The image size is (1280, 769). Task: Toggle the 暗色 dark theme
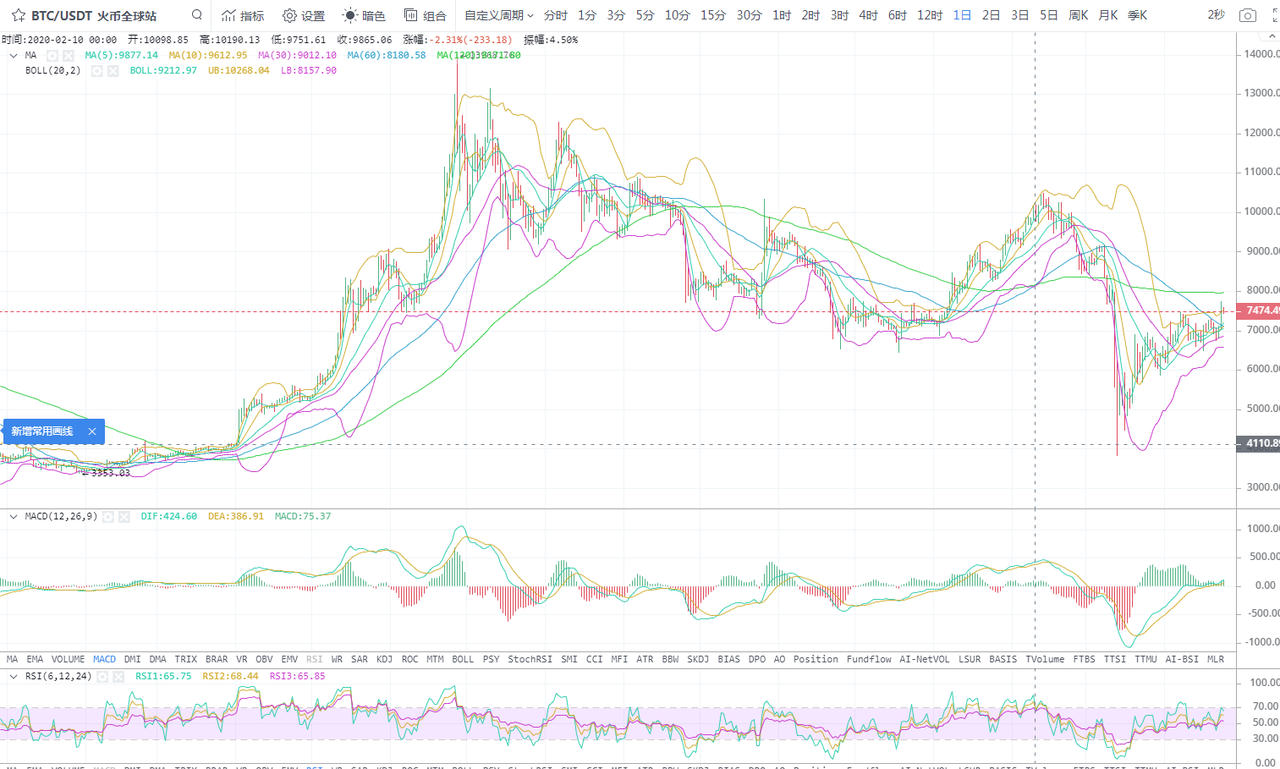364,16
